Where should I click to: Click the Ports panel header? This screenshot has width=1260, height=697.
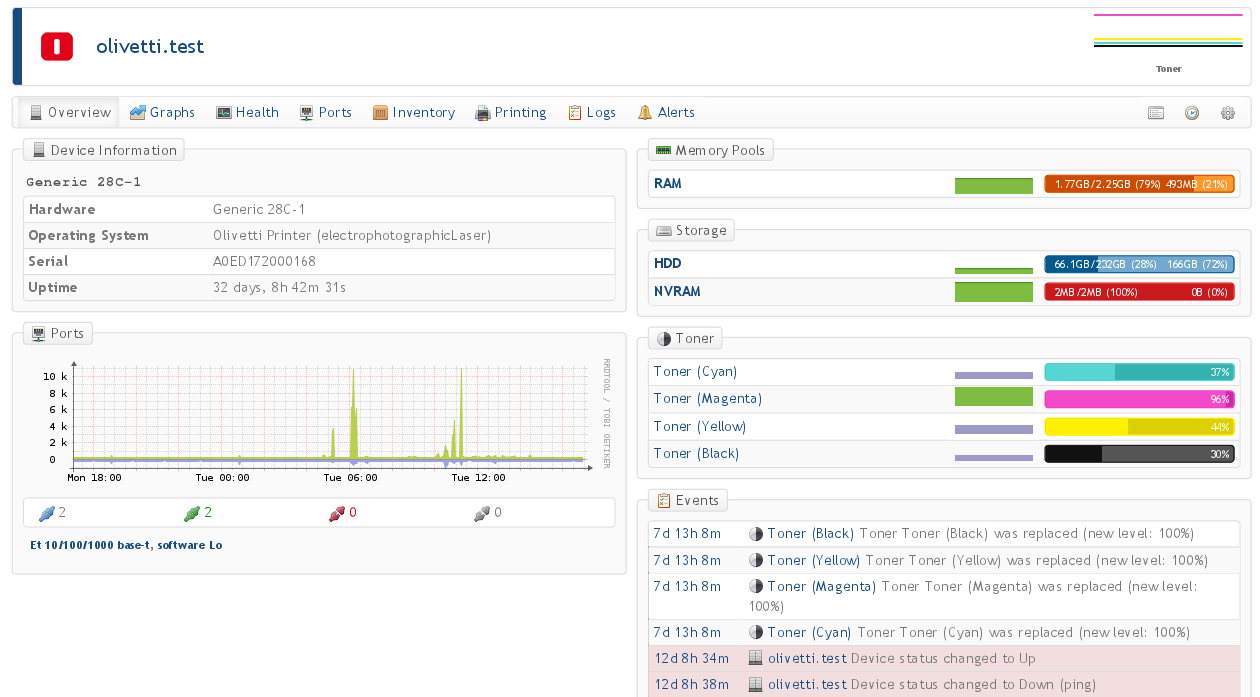[58, 333]
